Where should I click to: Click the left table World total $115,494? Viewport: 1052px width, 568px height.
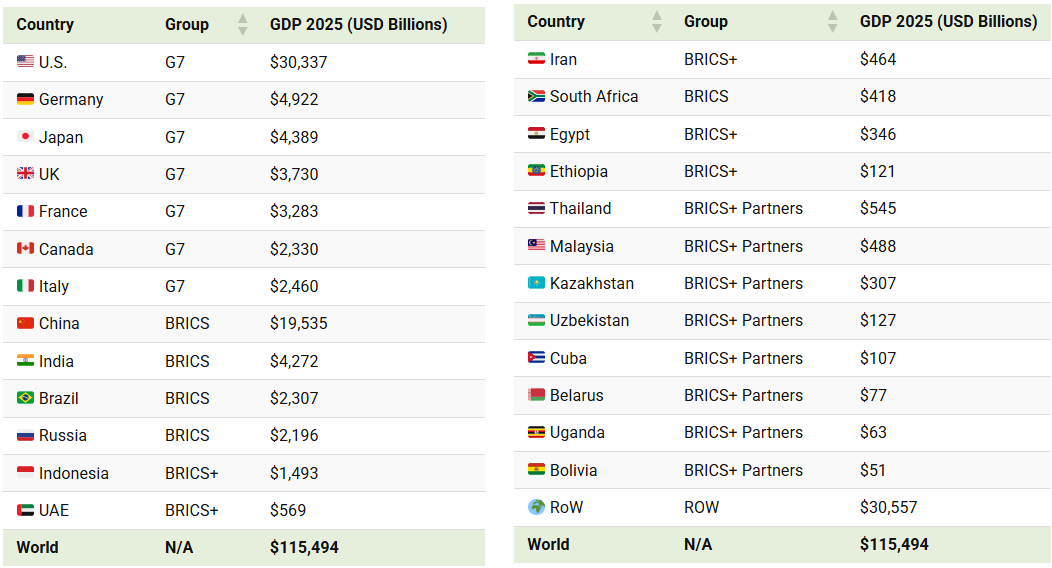(304, 547)
